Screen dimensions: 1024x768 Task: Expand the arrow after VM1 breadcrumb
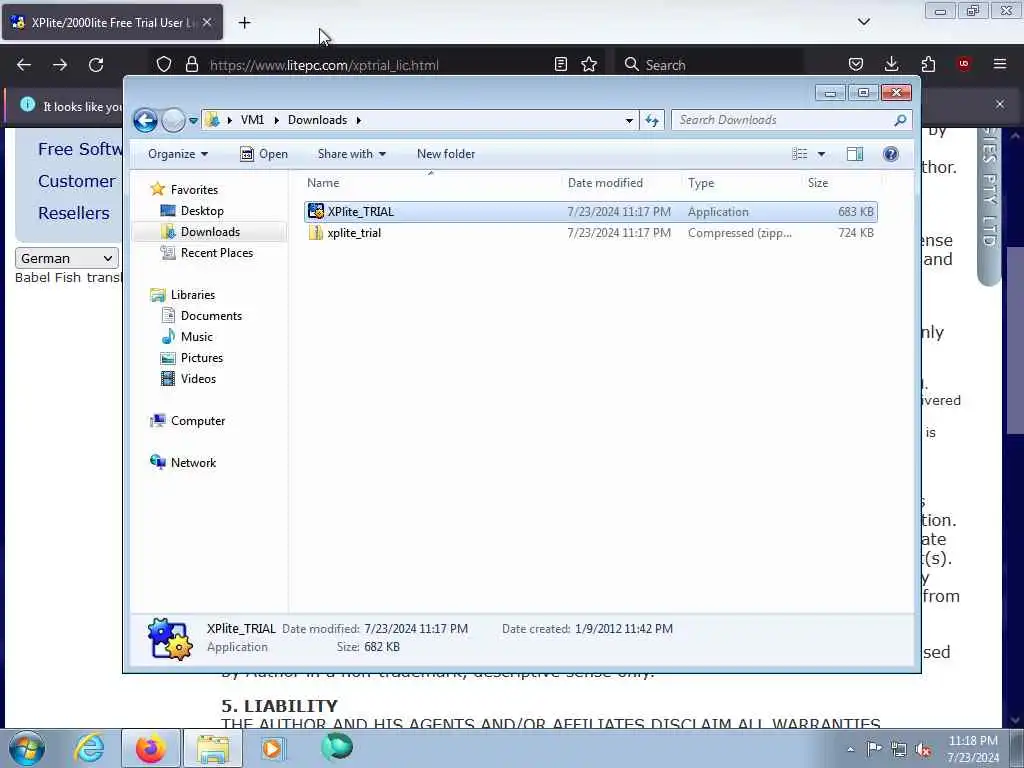(x=276, y=120)
